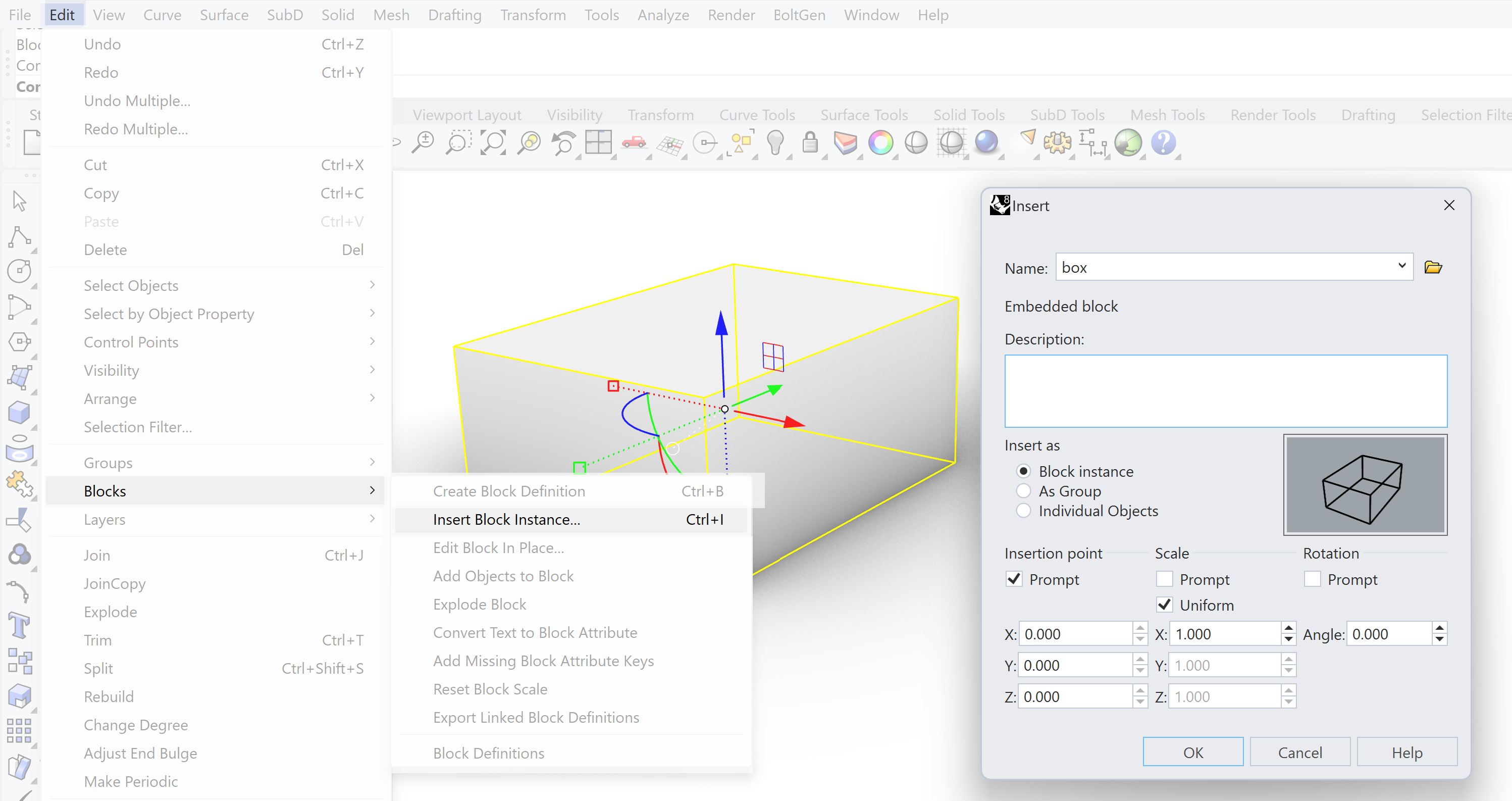Open the block Name dropdown
1512x801 pixels.
pyautogui.click(x=1401, y=267)
